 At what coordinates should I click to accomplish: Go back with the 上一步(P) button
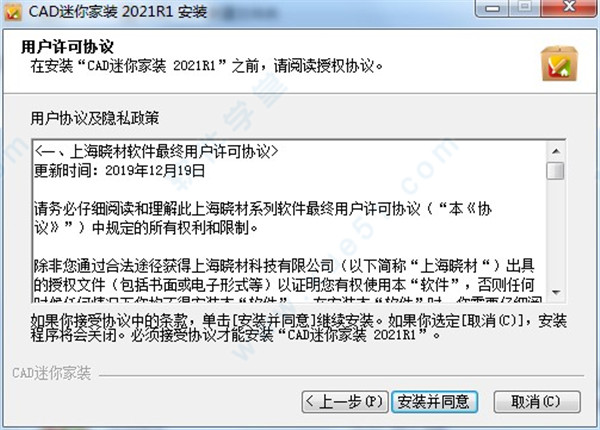click(345, 402)
